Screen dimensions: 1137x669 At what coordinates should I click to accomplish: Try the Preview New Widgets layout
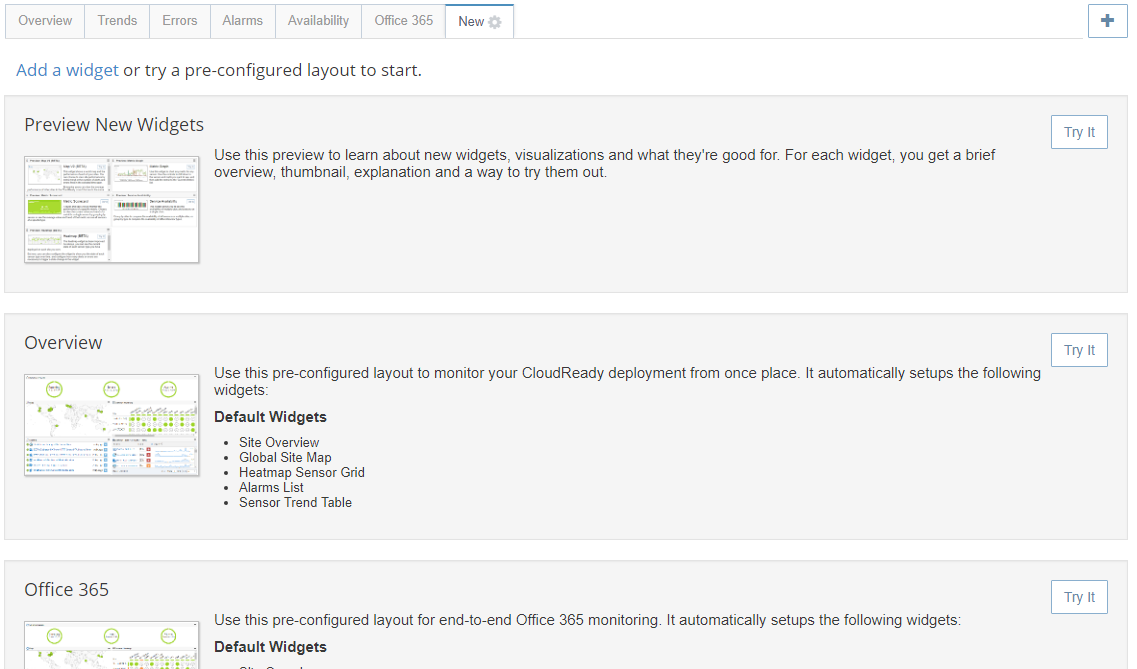pos(1079,132)
